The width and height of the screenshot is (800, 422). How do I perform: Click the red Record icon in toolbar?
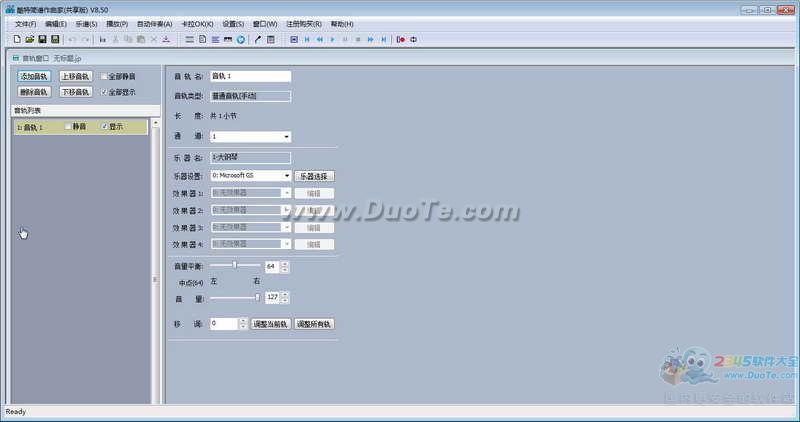click(401, 39)
